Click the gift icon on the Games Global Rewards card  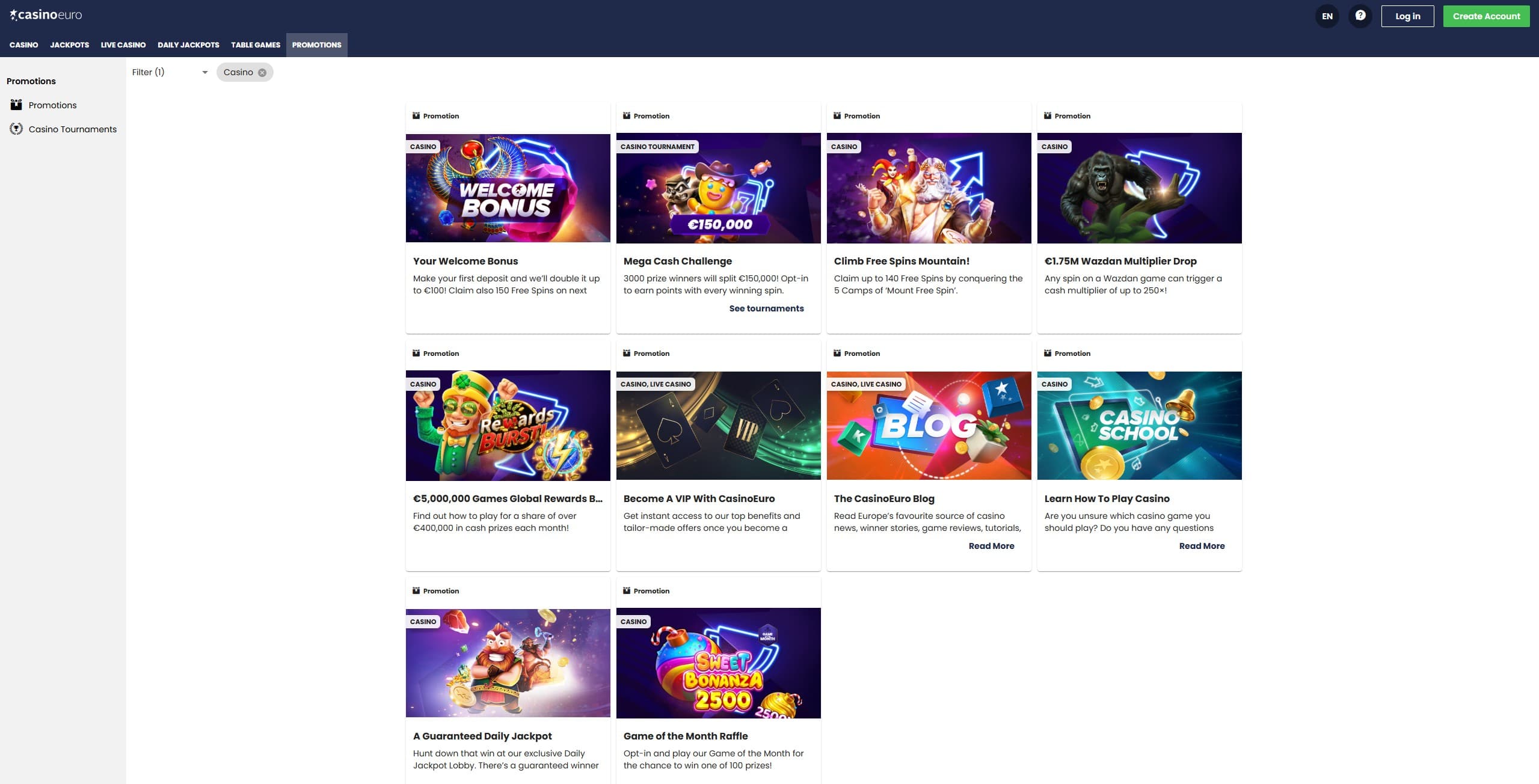[x=416, y=353]
